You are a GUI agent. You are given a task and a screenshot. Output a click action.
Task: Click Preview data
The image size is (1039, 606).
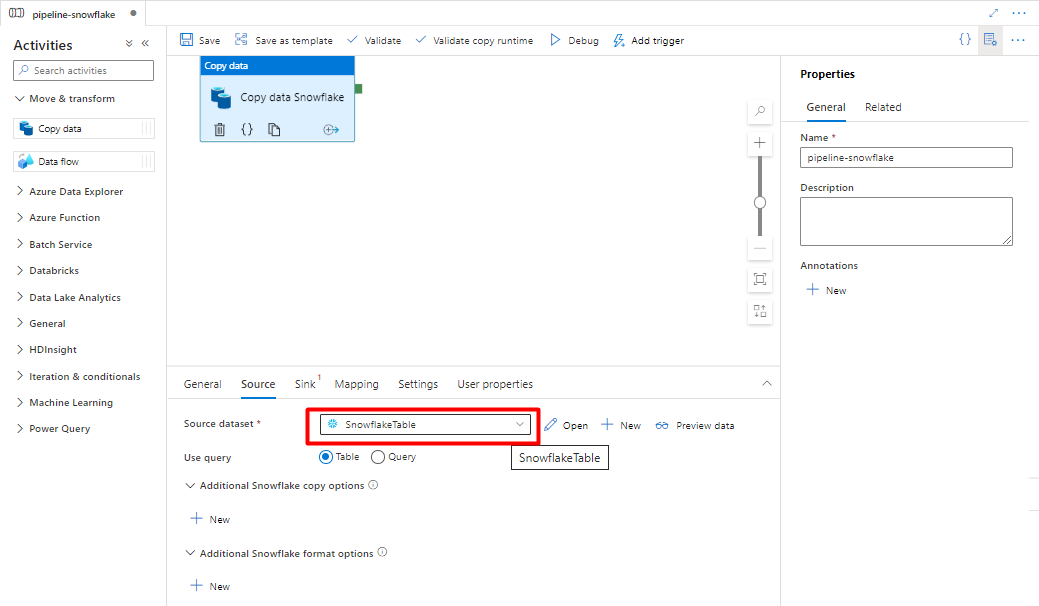[694, 425]
